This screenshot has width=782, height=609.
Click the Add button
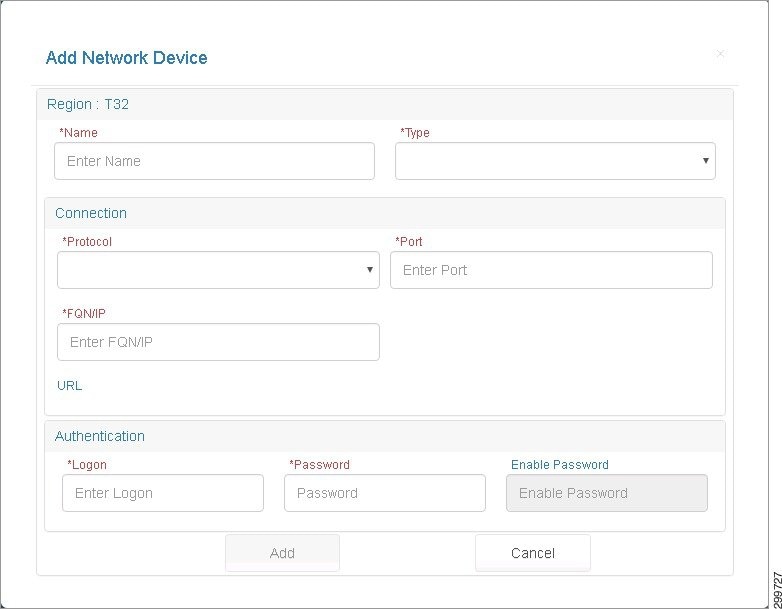tap(282, 553)
